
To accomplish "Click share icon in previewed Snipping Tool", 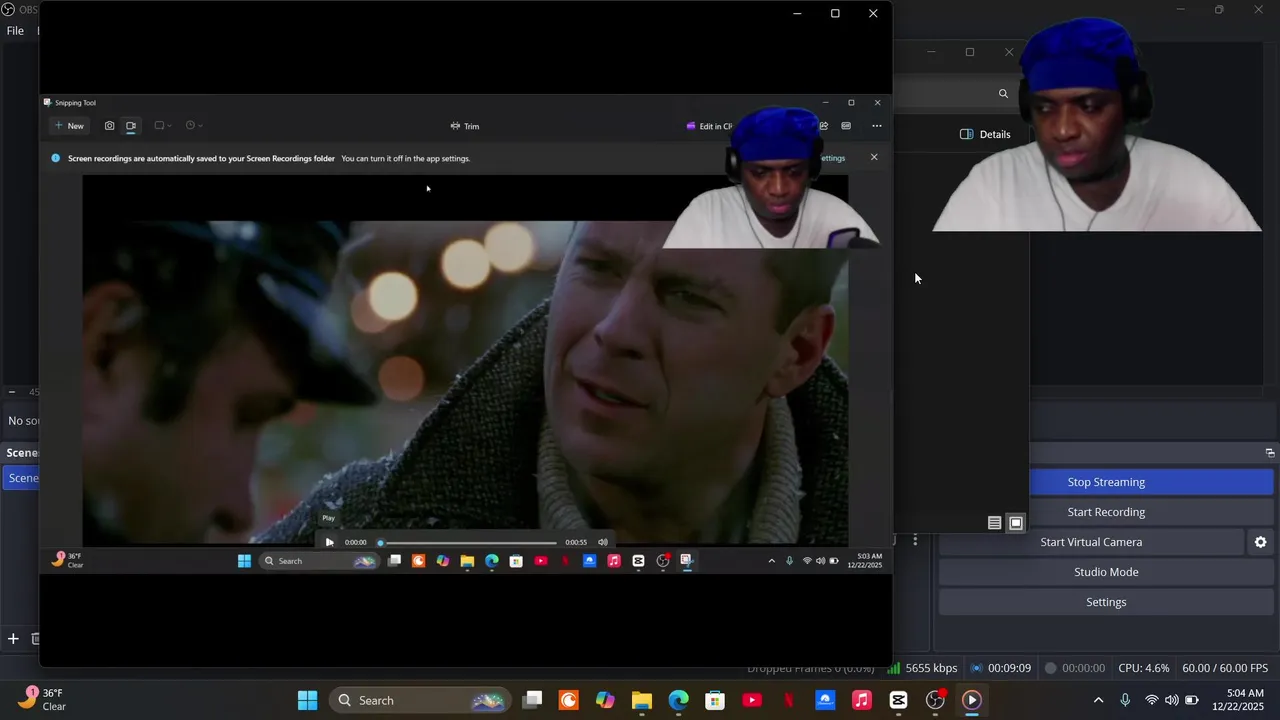I will (823, 126).
